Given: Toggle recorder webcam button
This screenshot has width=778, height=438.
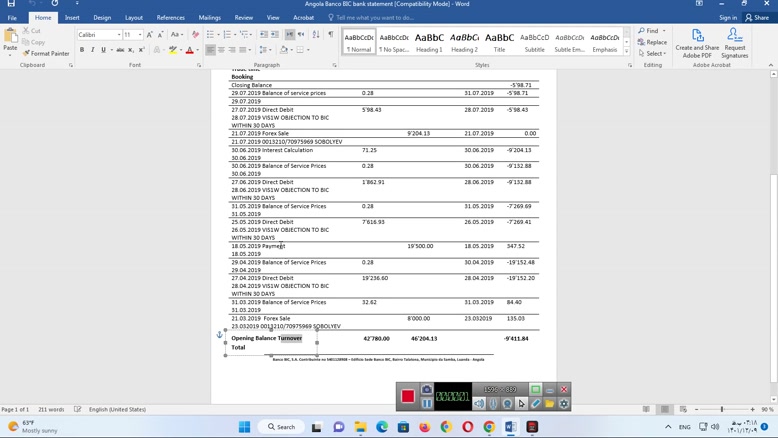Looking at the screenshot, I should coord(507,404).
